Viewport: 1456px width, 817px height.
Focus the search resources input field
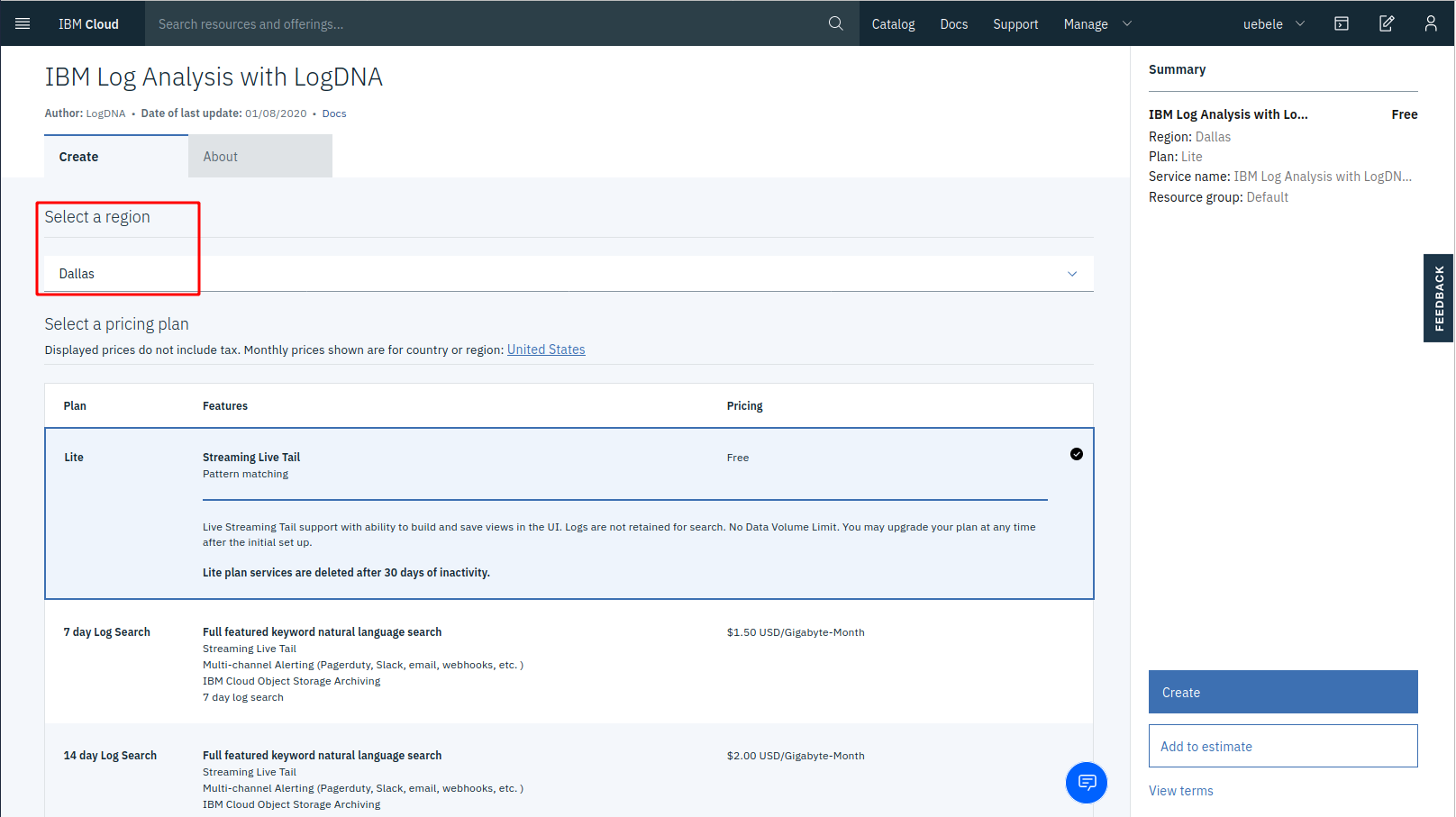tap(487, 24)
